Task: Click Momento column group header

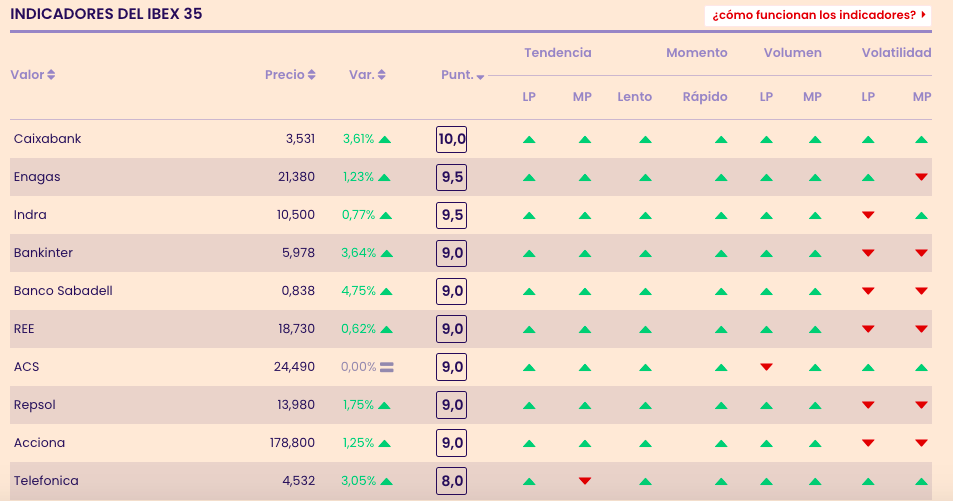Action: click(x=697, y=53)
